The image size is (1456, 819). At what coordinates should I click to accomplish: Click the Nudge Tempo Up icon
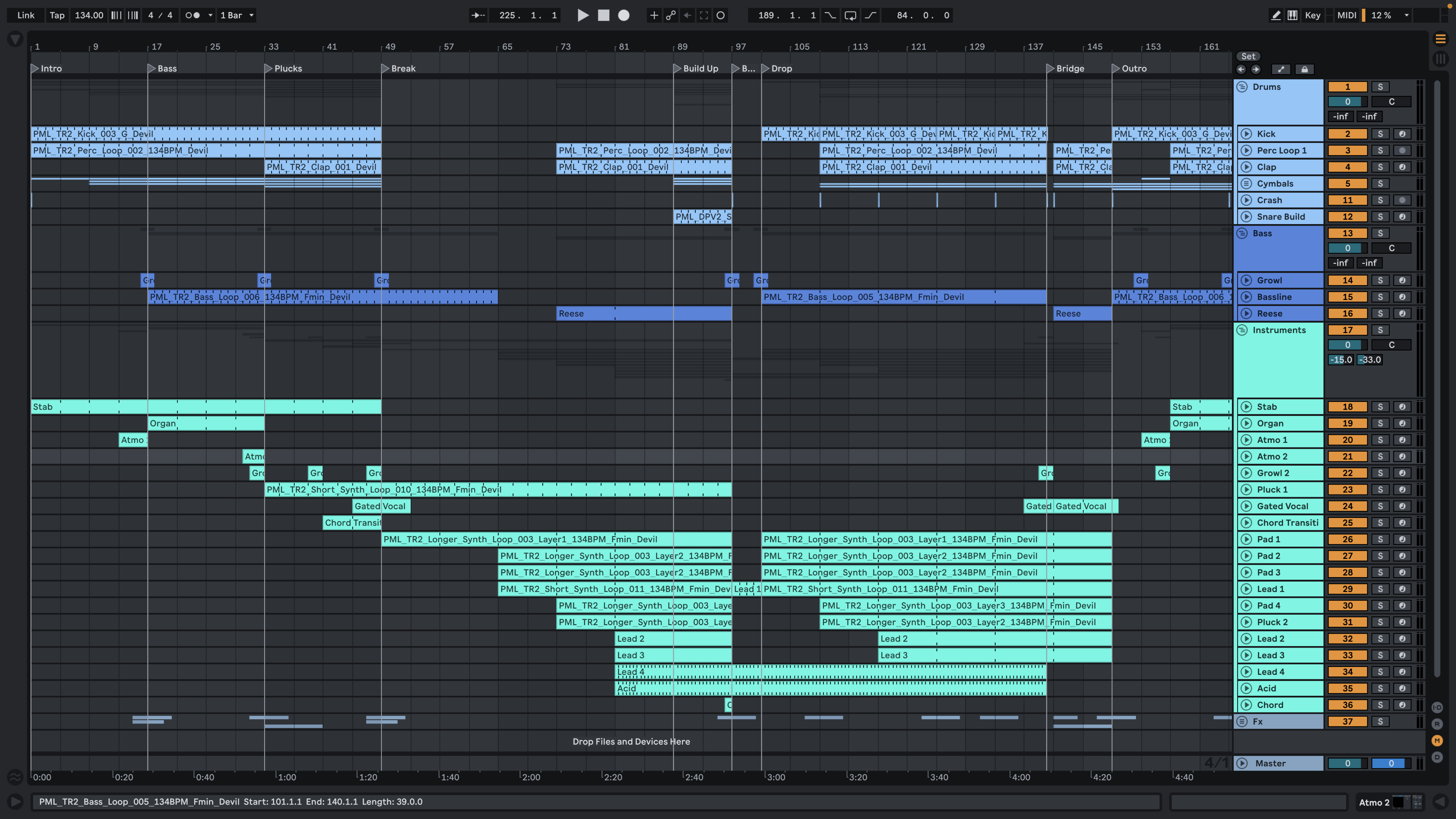click(x=133, y=15)
